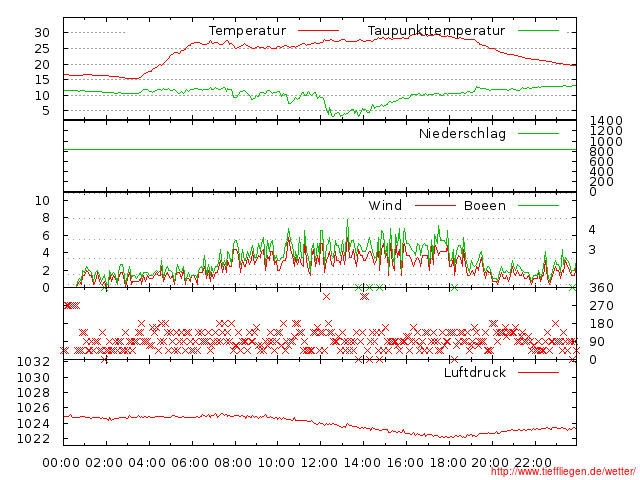Click the green Boeen legend line
Screen dimensions: 640x480
[538, 205]
